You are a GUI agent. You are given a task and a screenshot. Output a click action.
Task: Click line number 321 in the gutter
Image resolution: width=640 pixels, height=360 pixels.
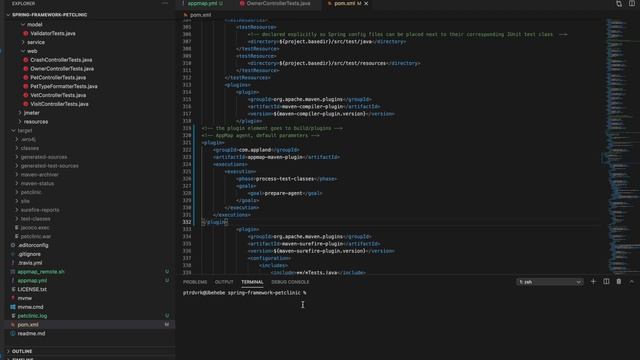tap(187, 143)
